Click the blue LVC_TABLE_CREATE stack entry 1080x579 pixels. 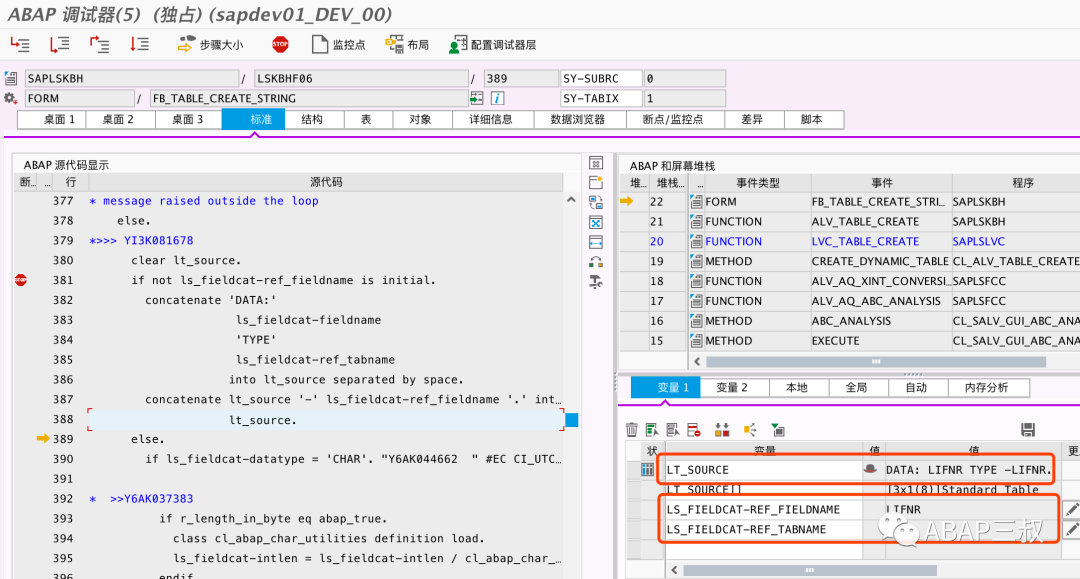pyautogui.click(x=865, y=242)
